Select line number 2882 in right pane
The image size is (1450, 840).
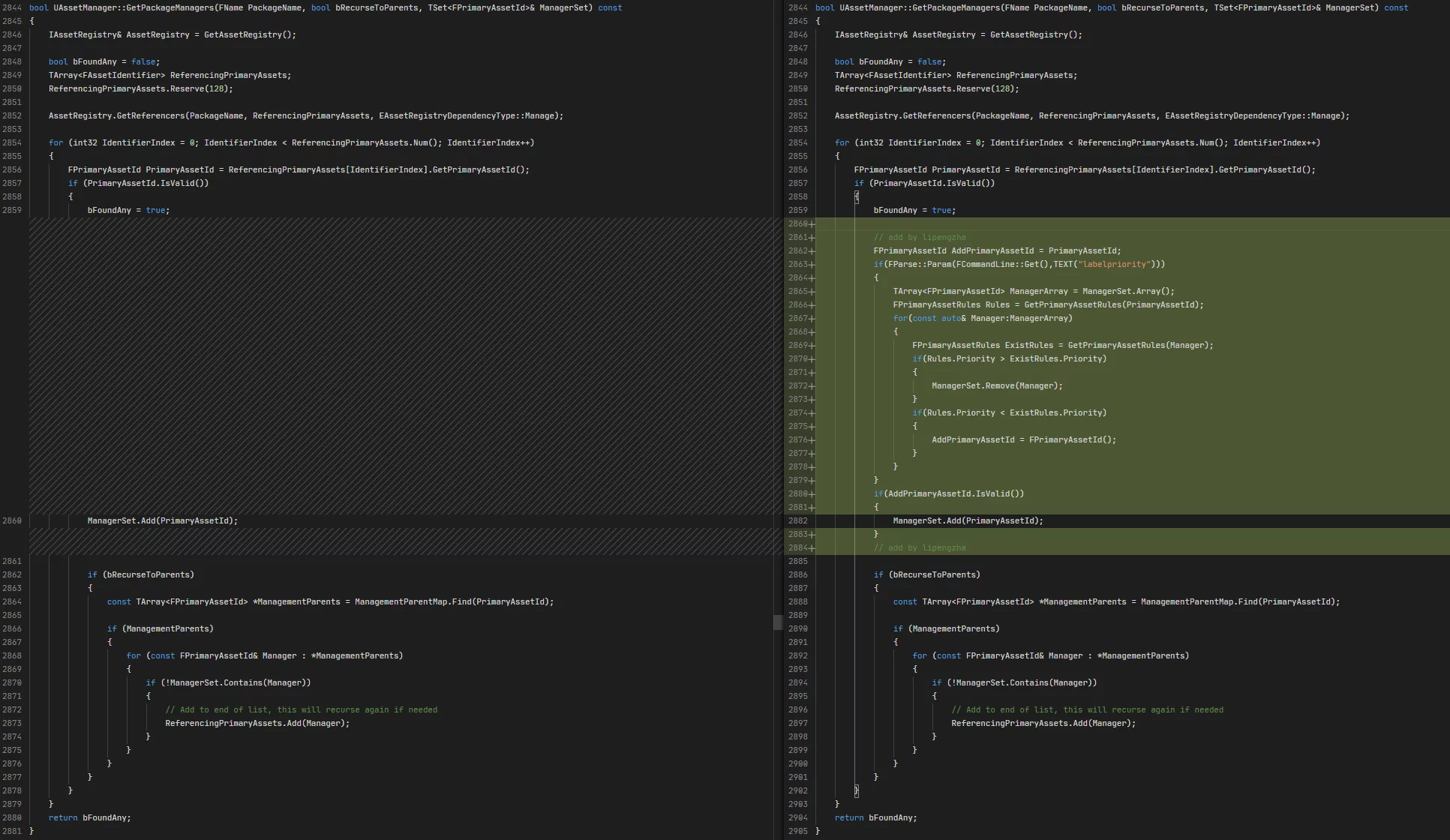point(797,521)
